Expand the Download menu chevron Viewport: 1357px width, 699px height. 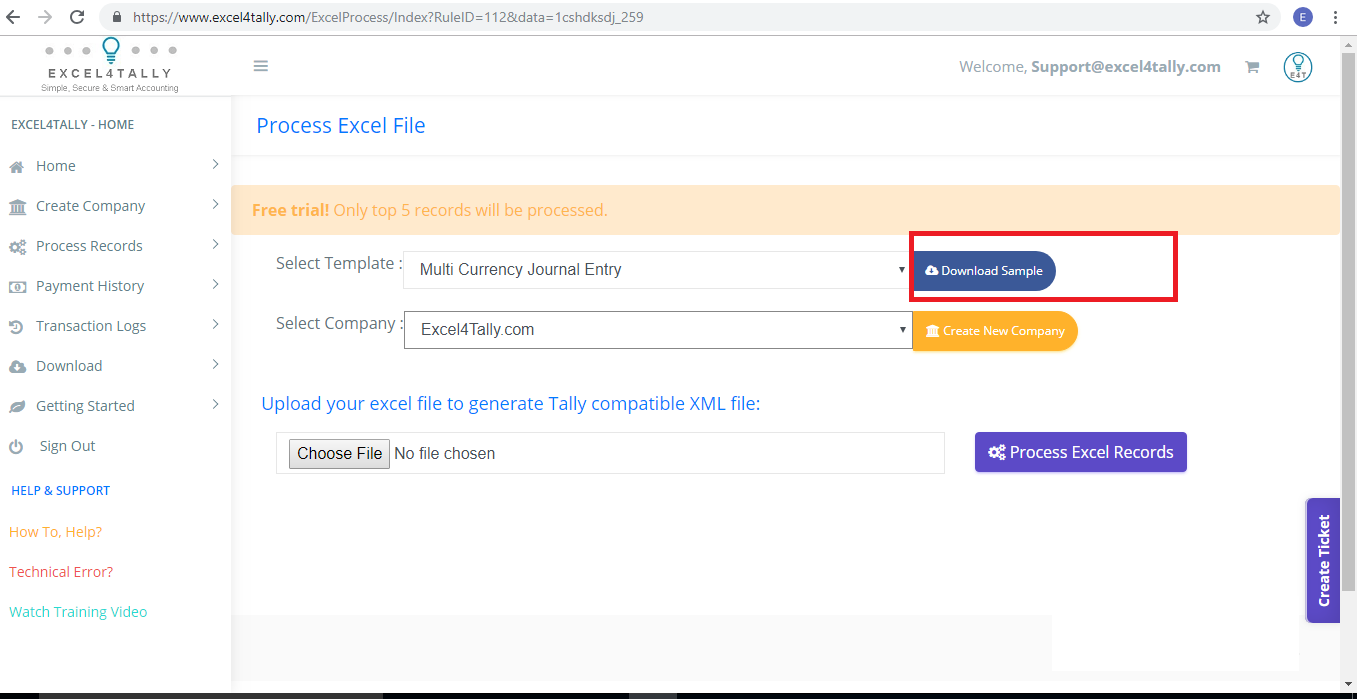(x=215, y=365)
